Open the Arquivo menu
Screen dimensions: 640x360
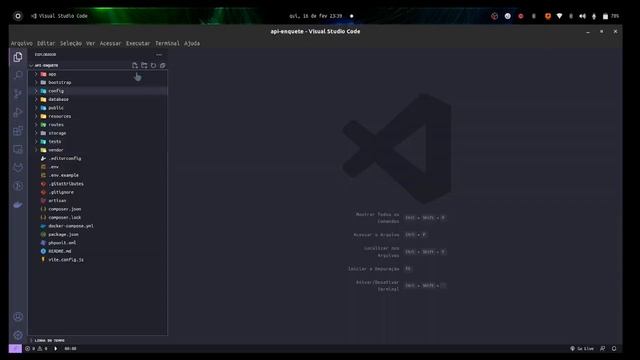click(22, 43)
